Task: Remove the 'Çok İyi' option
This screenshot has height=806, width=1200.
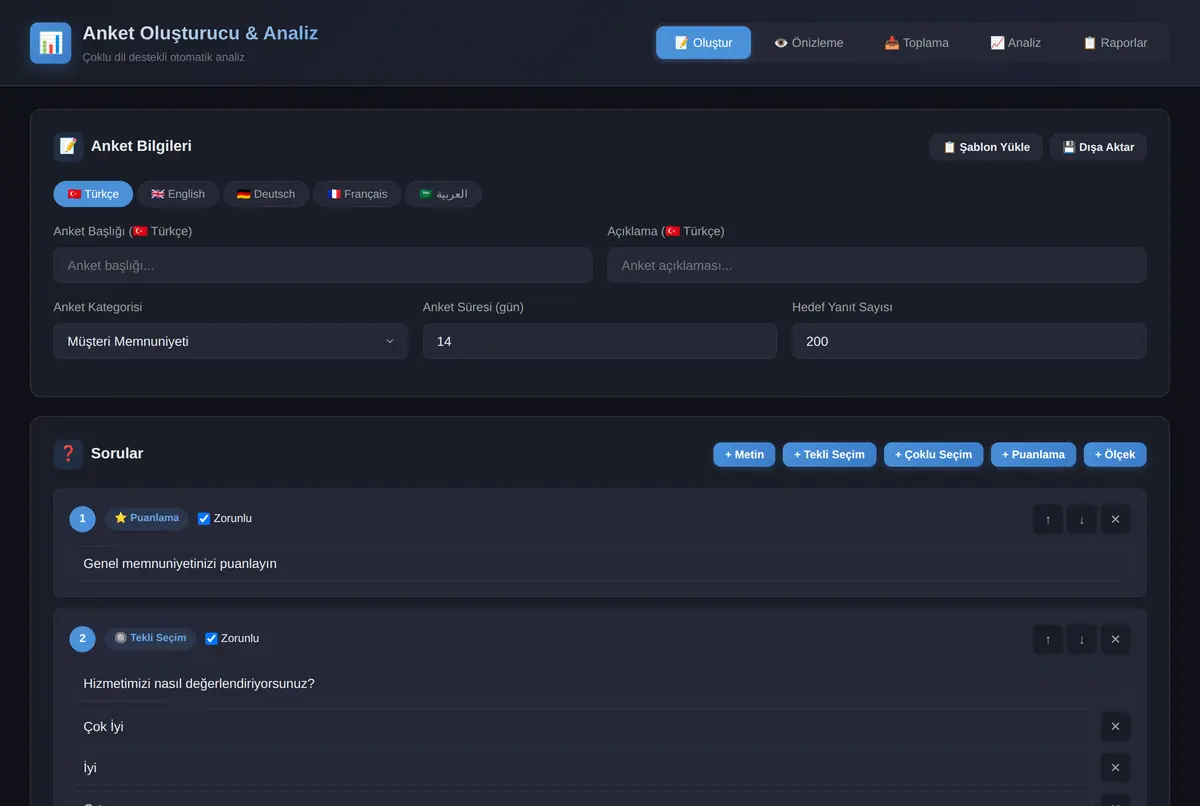Action: coord(1116,727)
